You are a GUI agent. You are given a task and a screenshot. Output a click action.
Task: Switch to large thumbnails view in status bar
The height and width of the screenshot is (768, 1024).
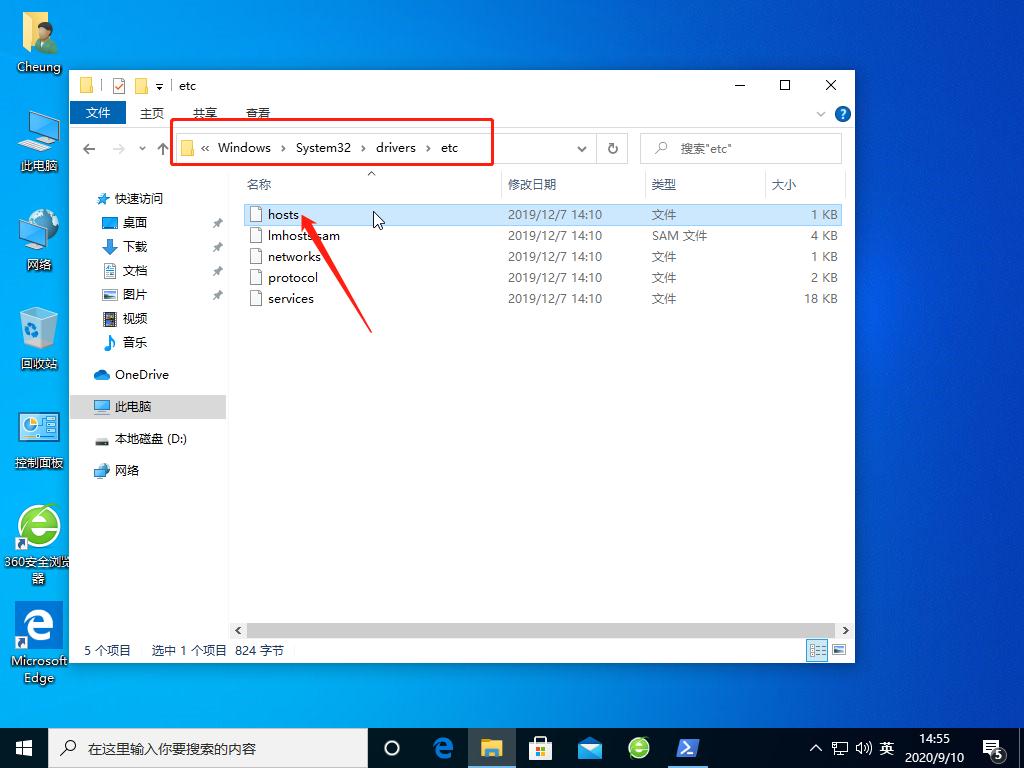tap(840, 650)
